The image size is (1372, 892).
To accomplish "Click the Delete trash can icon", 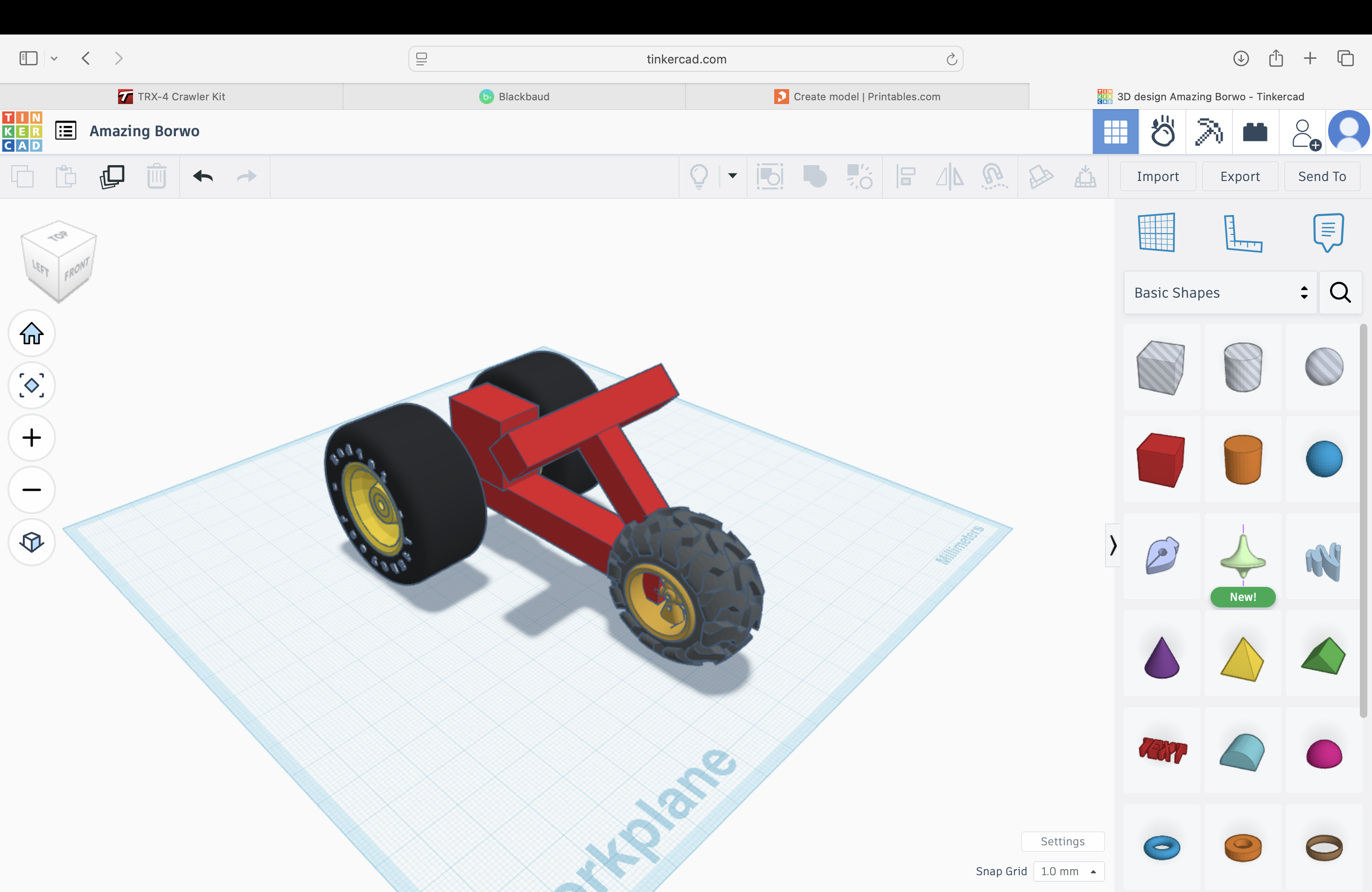I will tap(156, 176).
